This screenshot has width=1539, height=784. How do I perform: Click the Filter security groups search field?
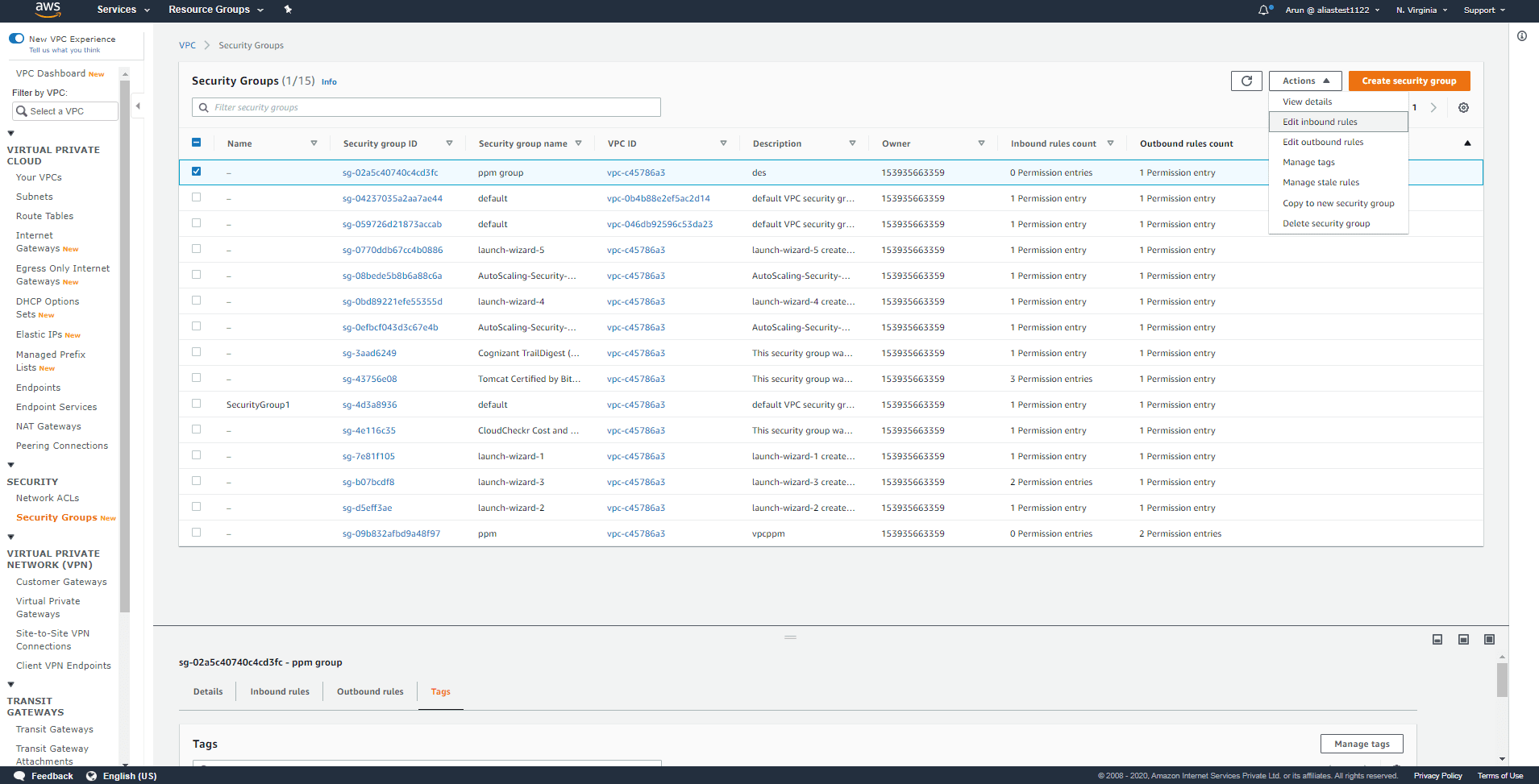coord(426,106)
